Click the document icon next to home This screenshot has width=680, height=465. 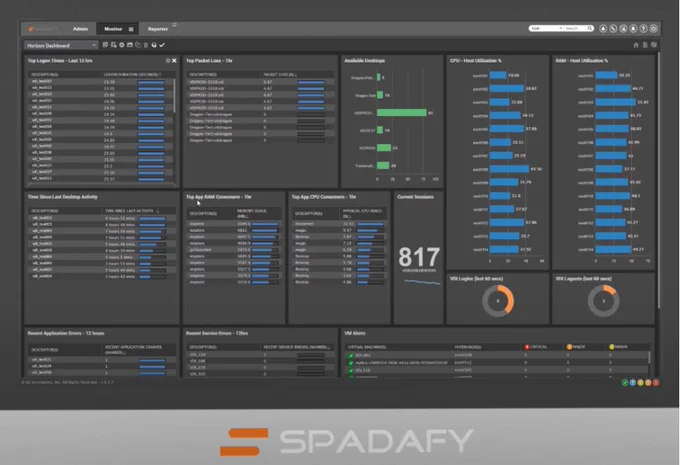coord(645,45)
